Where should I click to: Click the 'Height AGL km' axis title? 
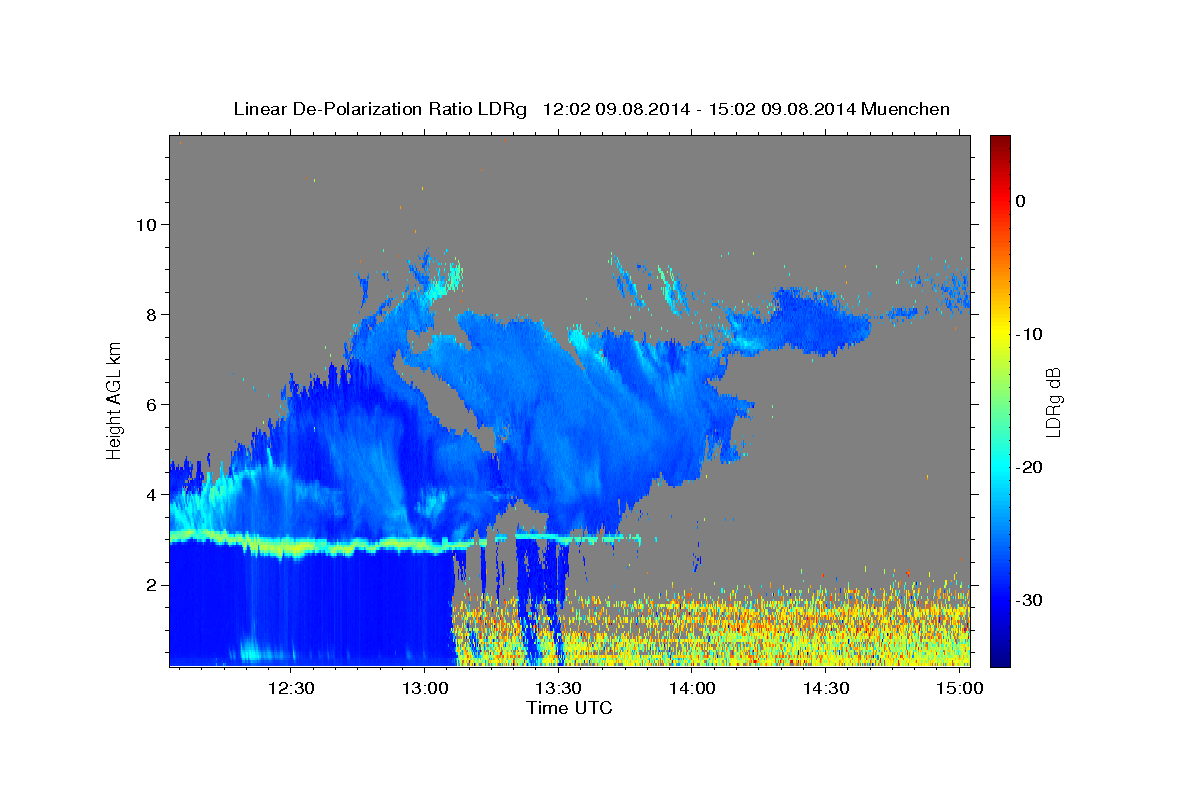(114, 400)
